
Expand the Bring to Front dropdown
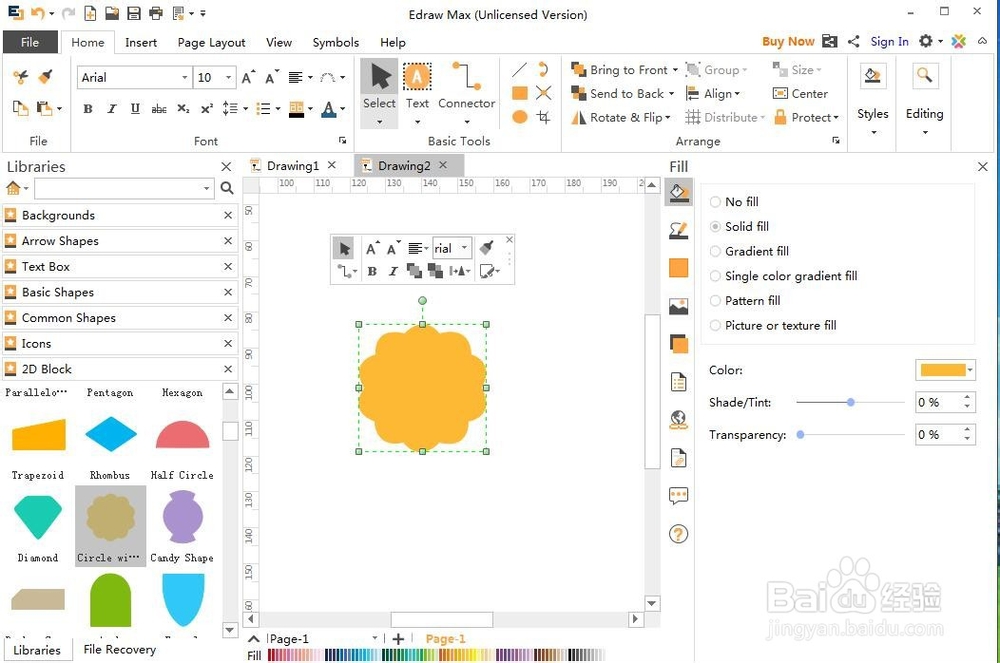tap(675, 70)
